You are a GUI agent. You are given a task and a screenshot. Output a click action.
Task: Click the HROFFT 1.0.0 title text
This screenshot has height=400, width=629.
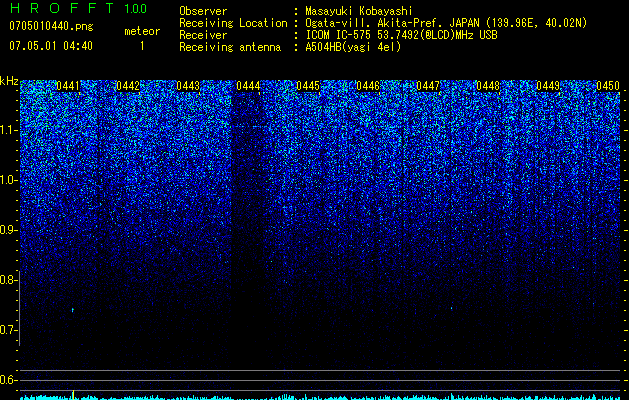point(78,8)
